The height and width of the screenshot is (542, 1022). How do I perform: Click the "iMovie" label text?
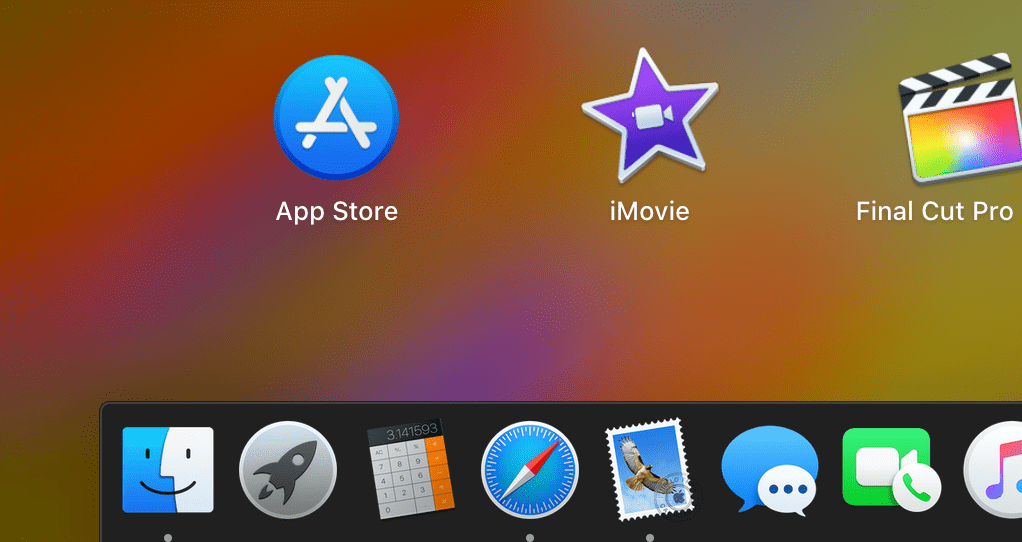pyautogui.click(x=650, y=211)
